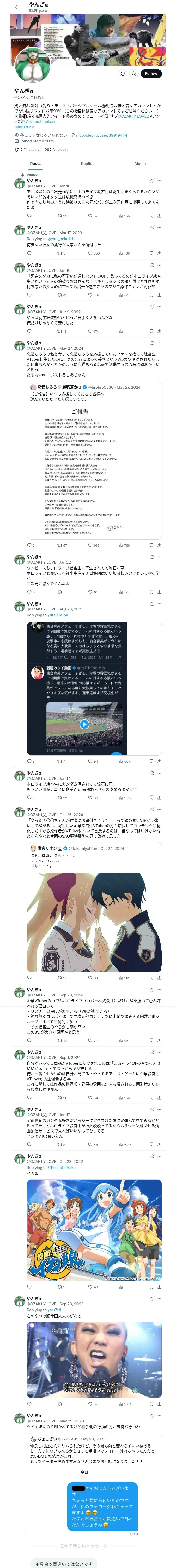Follow the やんぎα account

(x=150, y=73)
